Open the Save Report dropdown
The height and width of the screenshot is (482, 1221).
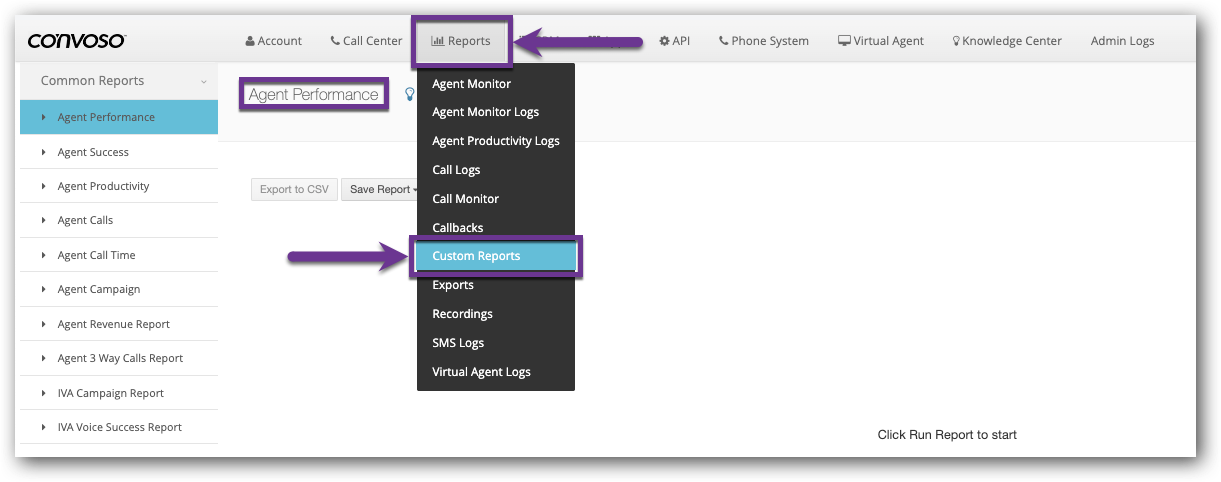[383, 189]
